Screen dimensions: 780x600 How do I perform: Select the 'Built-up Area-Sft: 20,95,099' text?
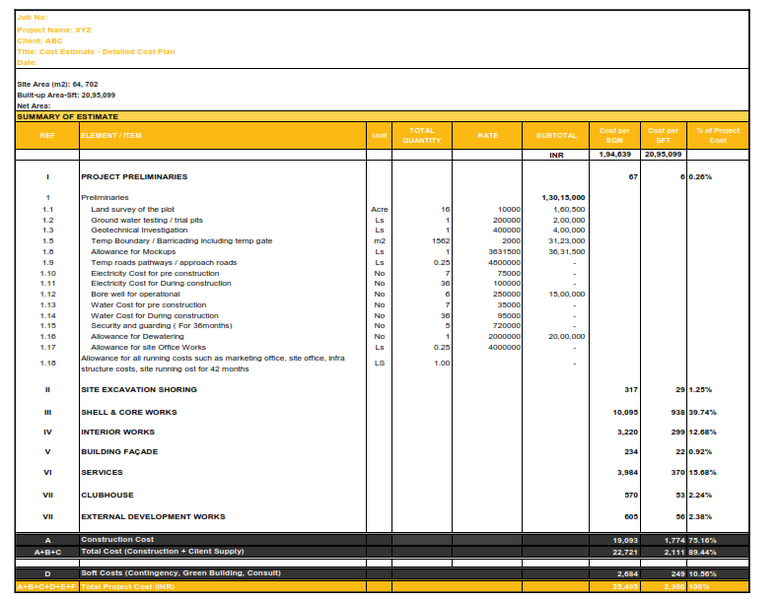click(66, 95)
